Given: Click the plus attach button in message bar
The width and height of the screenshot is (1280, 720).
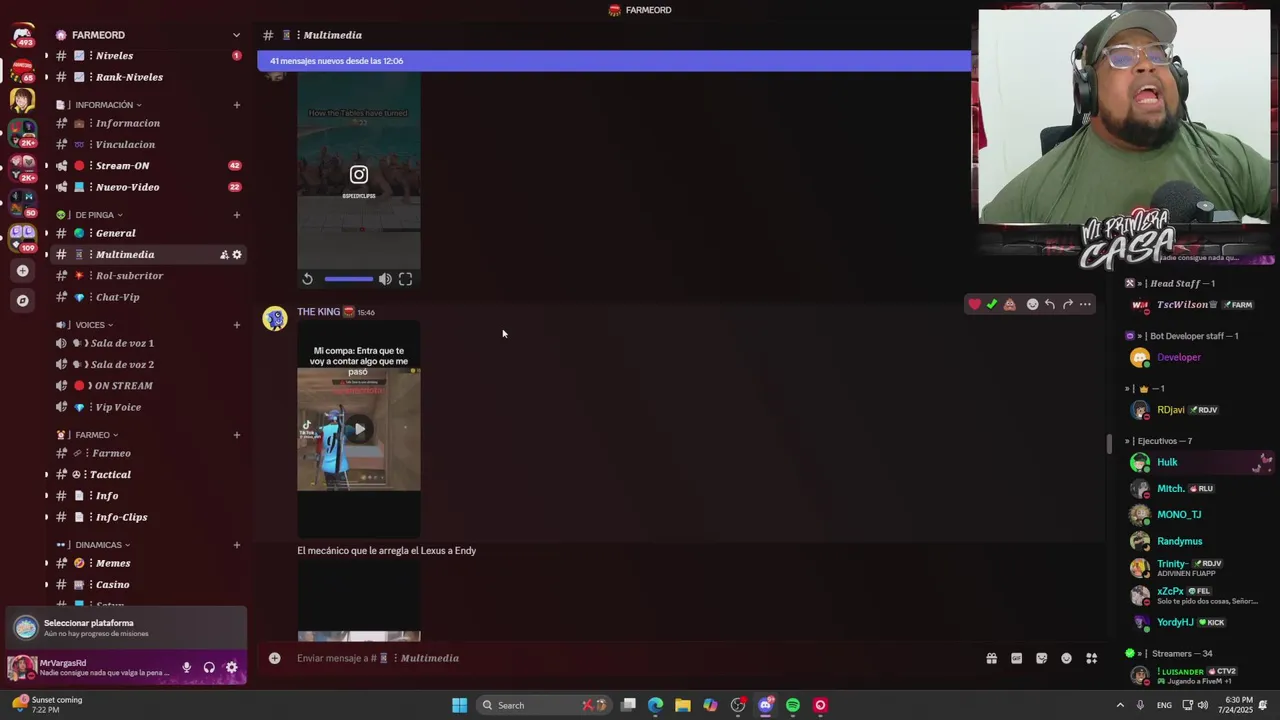Looking at the screenshot, I should [274, 658].
